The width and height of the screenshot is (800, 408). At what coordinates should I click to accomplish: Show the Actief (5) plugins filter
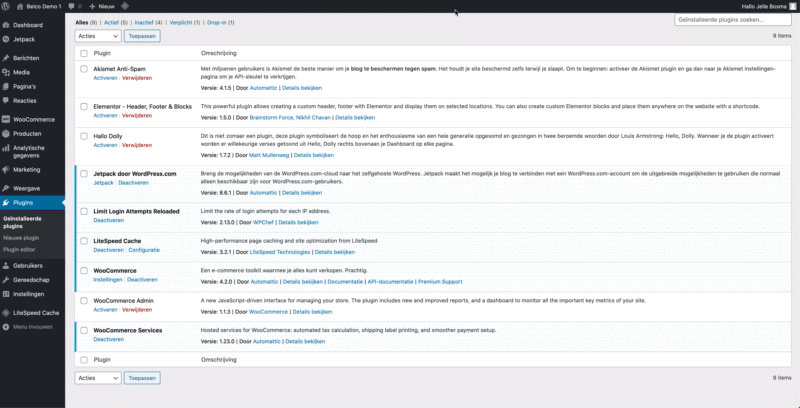pyautogui.click(x=115, y=23)
